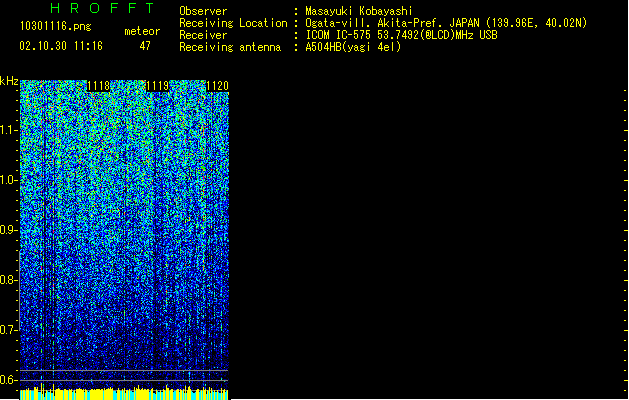This screenshot has height=400, width=629.
Task: Select the filename 10301116.png
Action: (55, 26)
